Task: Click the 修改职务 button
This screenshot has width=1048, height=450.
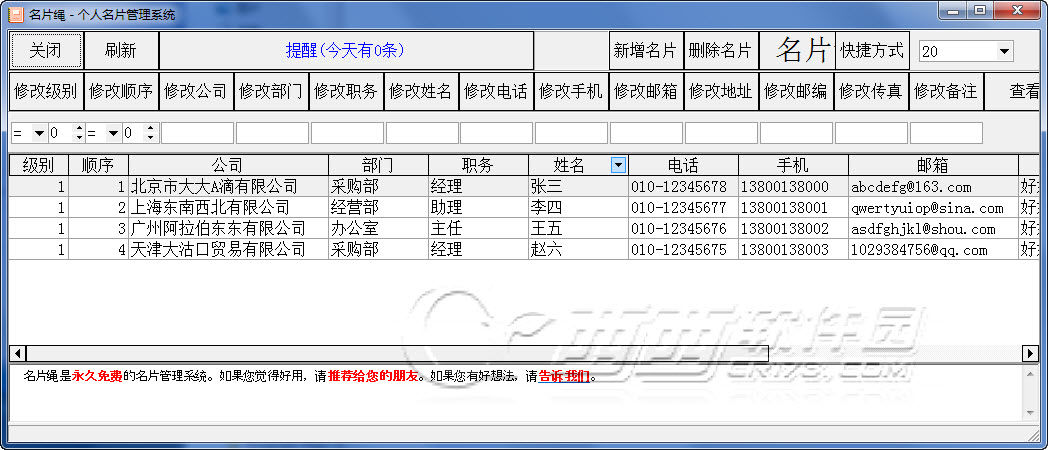Action: pyautogui.click(x=346, y=92)
